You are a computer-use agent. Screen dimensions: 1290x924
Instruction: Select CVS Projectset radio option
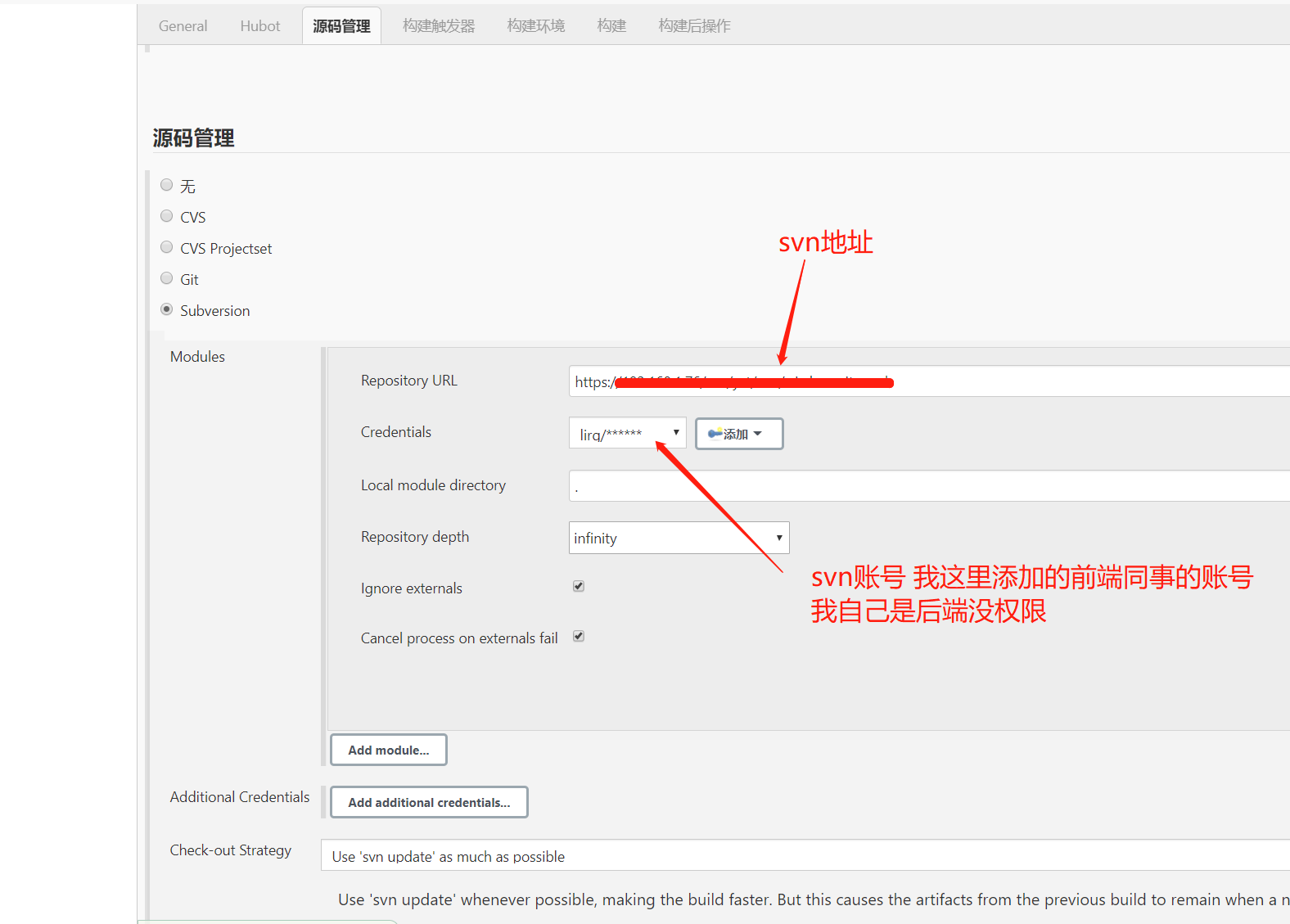click(167, 247)
